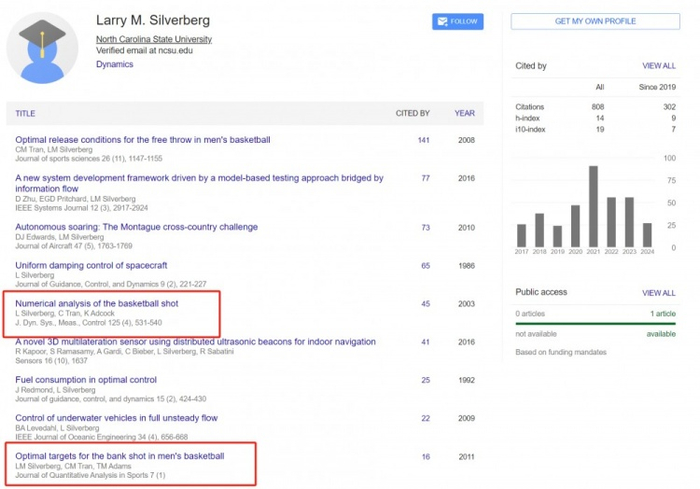Click the 141 citation count

tap(423, 140)
